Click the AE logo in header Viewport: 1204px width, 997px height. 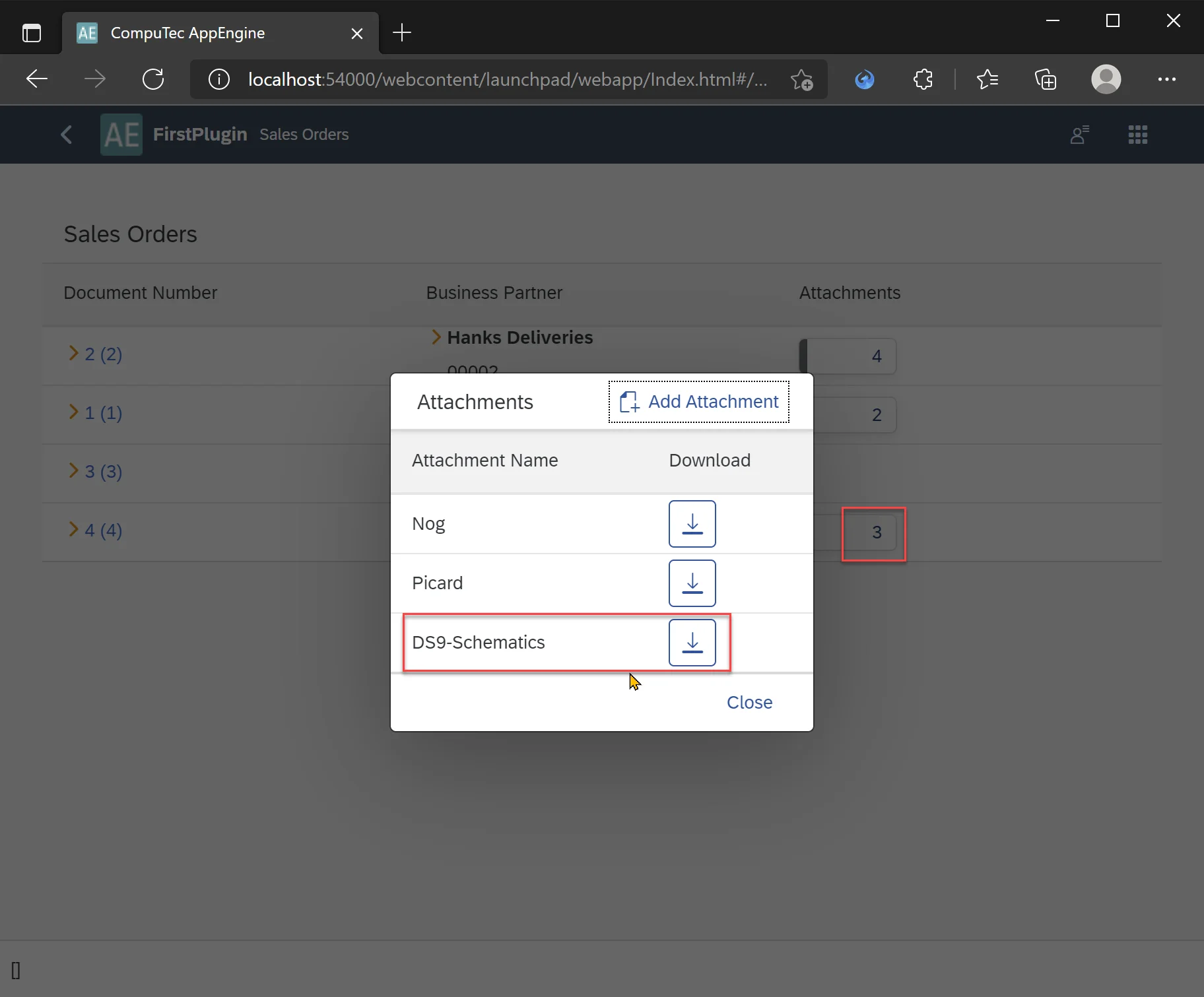click(121, 135)
